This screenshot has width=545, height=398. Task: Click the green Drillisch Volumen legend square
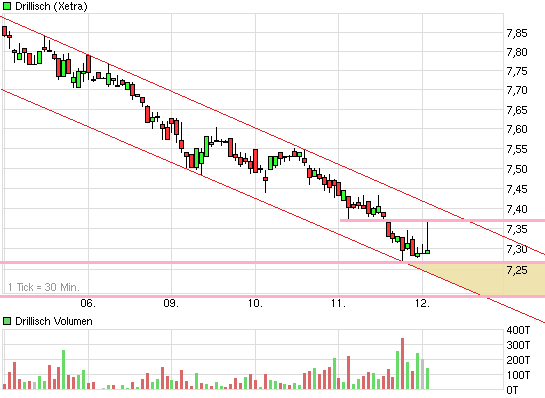(x=7, y=321)
